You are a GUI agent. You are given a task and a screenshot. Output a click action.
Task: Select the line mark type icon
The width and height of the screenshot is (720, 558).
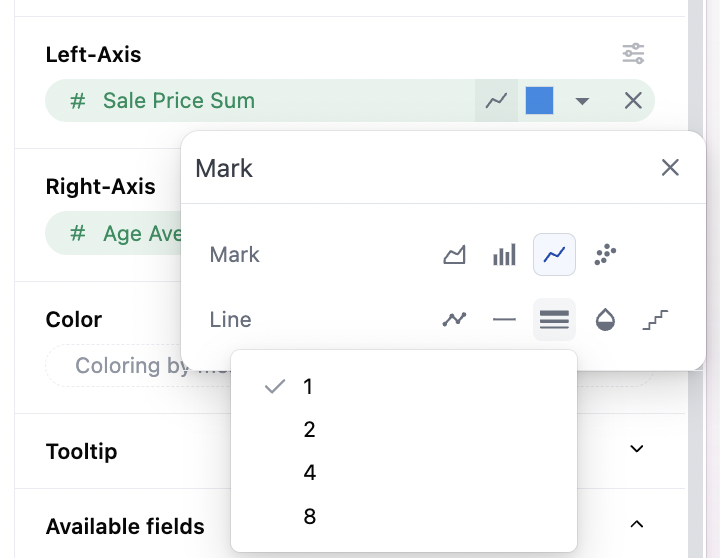(554, 255)
